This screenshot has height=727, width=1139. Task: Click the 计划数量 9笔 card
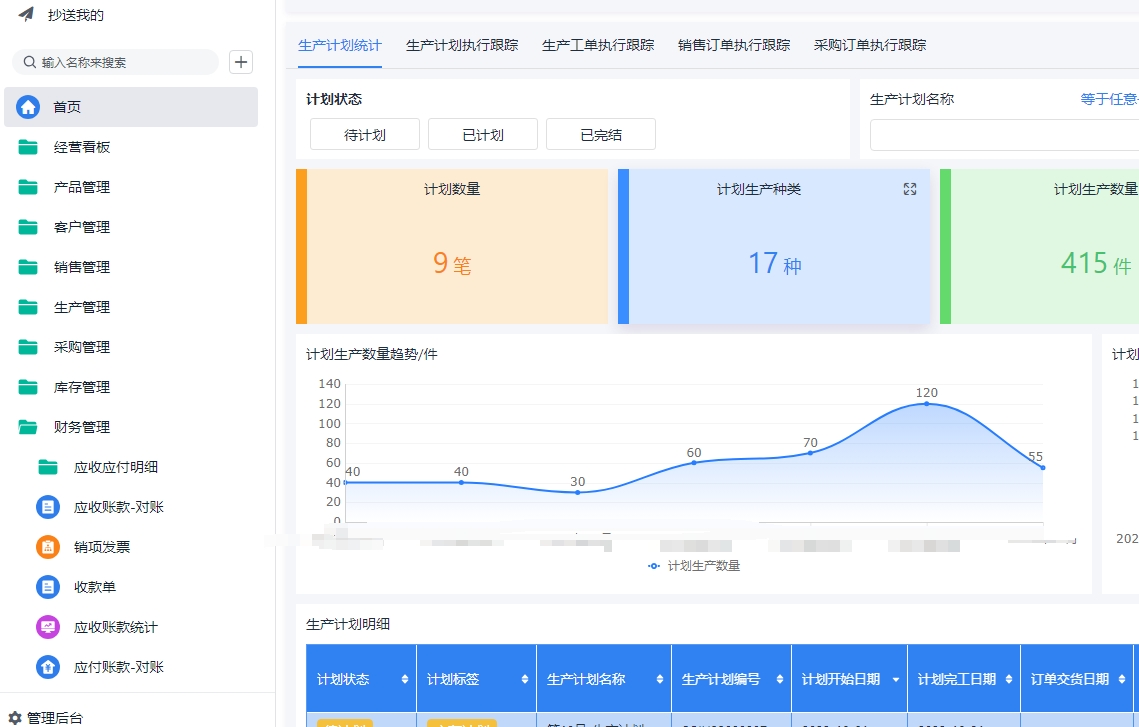452,246
